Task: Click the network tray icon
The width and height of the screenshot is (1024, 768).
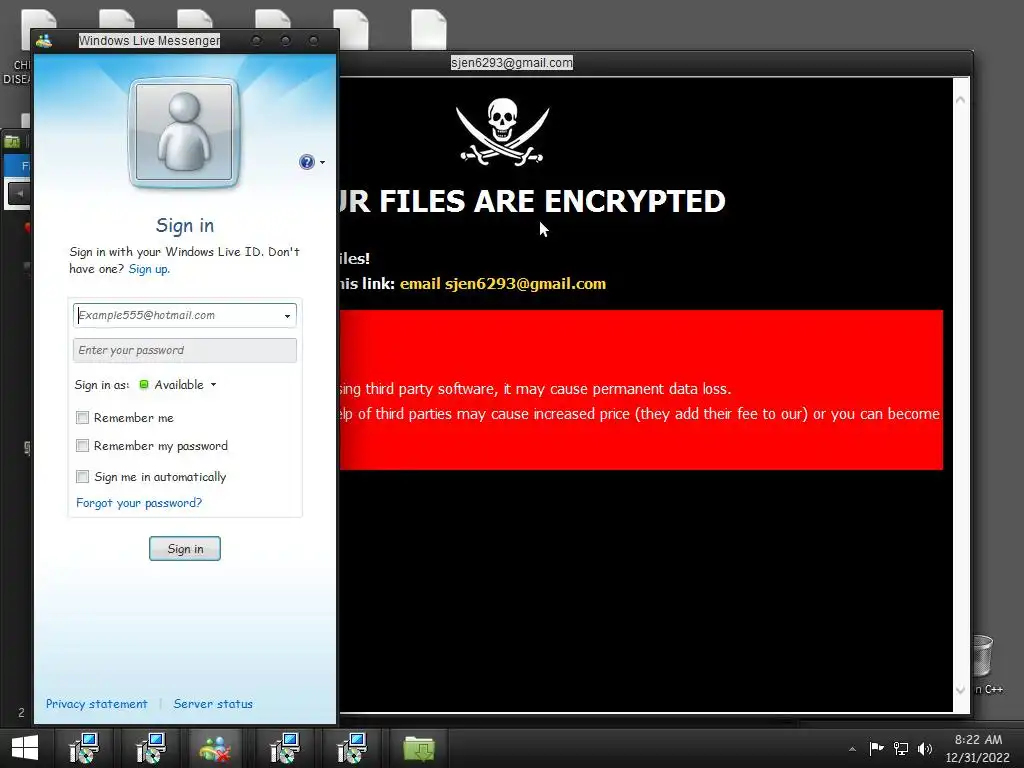Action: point(901,748)
